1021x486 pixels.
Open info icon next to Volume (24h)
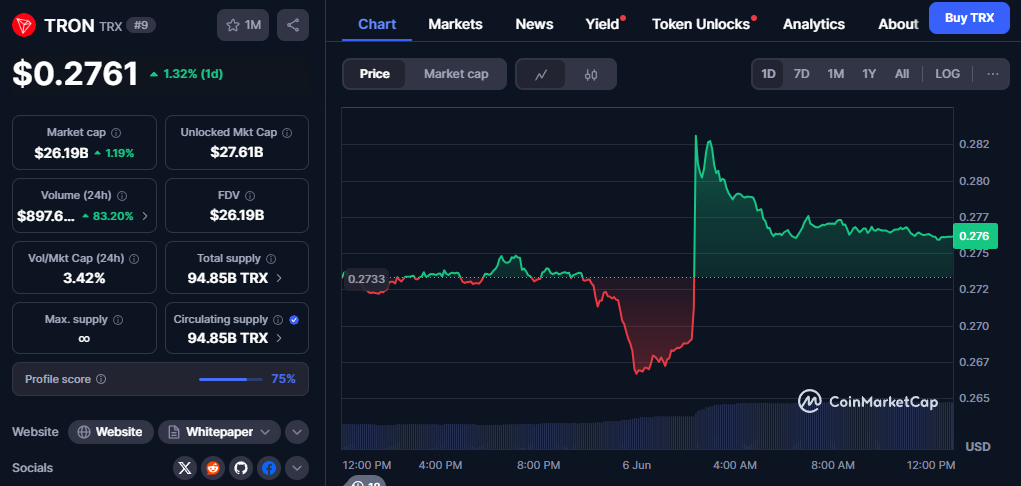pyautogui.click(x=122, y=195)
